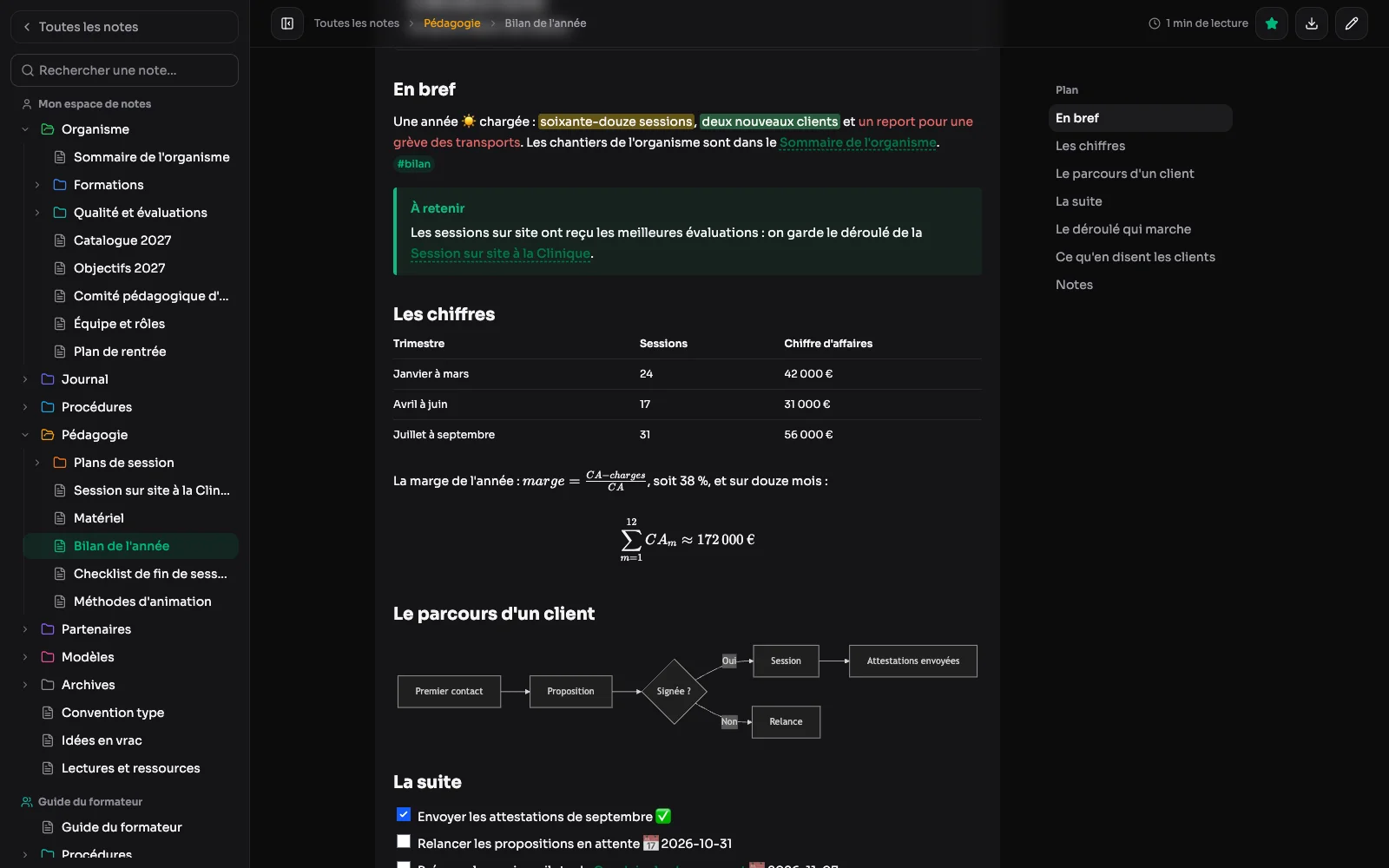The height and width of the screenshot is (868, 1389).
Task: Click the 'Rechercher une note' search field
Action: [124, 70]
